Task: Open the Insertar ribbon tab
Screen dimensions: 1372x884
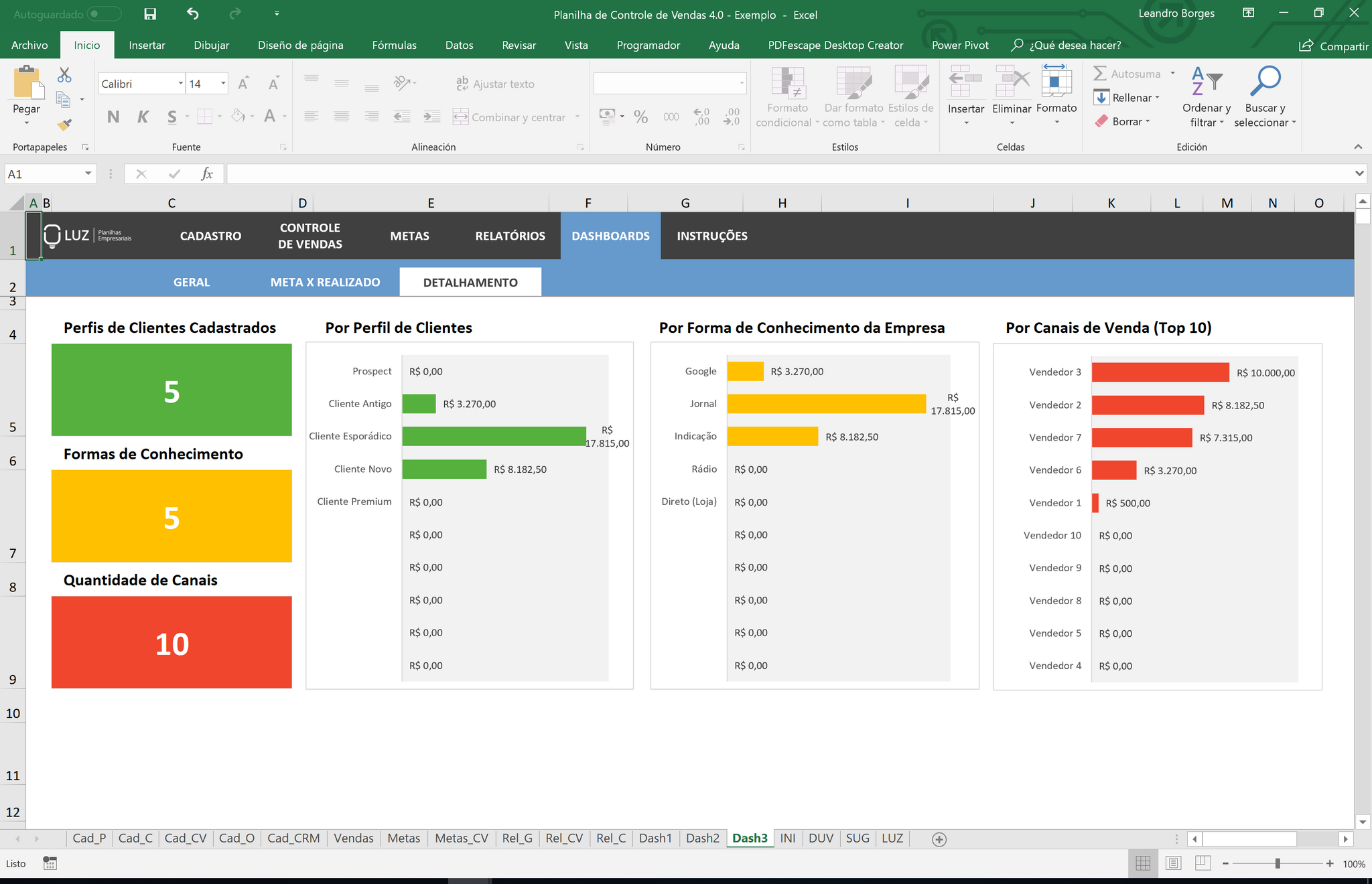Action: pos(147,45)
